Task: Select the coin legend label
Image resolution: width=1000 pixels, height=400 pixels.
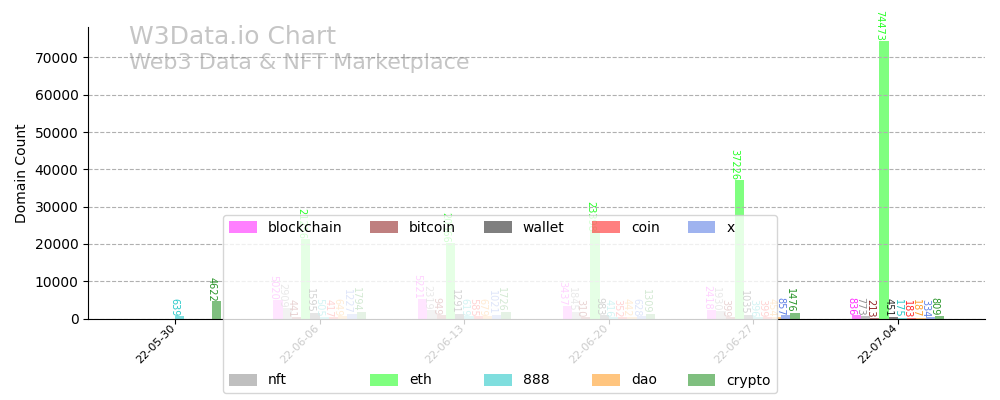Action: tap(645, 227)
